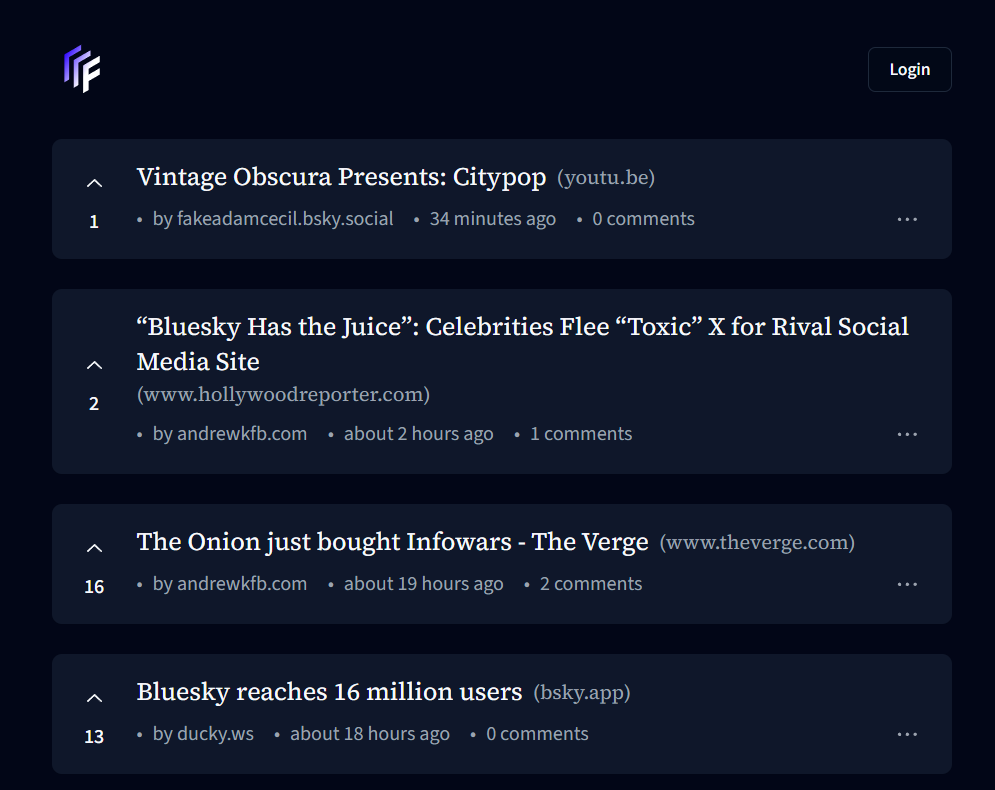Open Bluesky reaches 16 million users post
This screenshot has height=790, width=995.
[x=329, y=692]
